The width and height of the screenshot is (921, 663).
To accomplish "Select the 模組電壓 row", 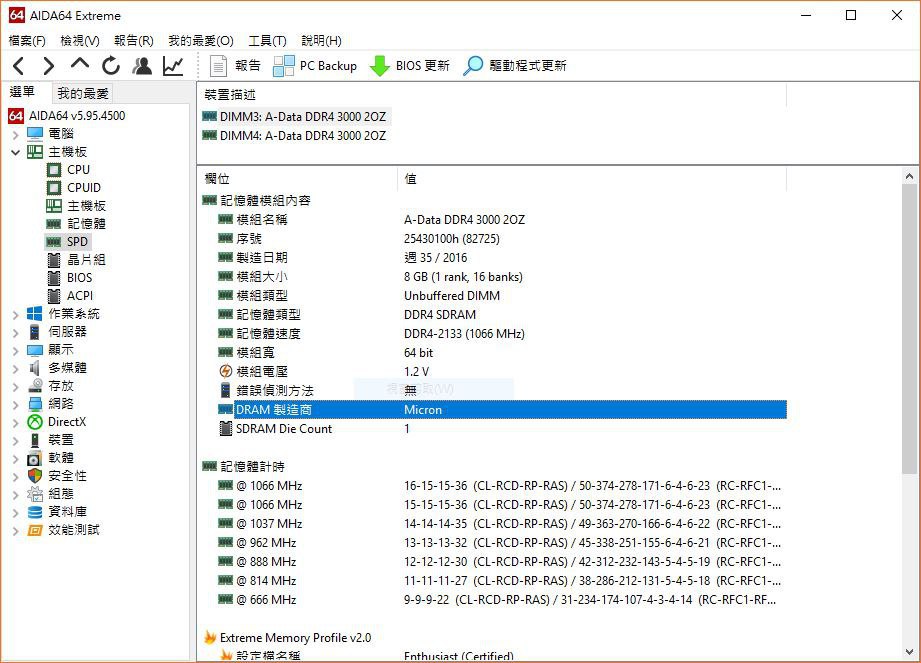I will click(502, 372).
